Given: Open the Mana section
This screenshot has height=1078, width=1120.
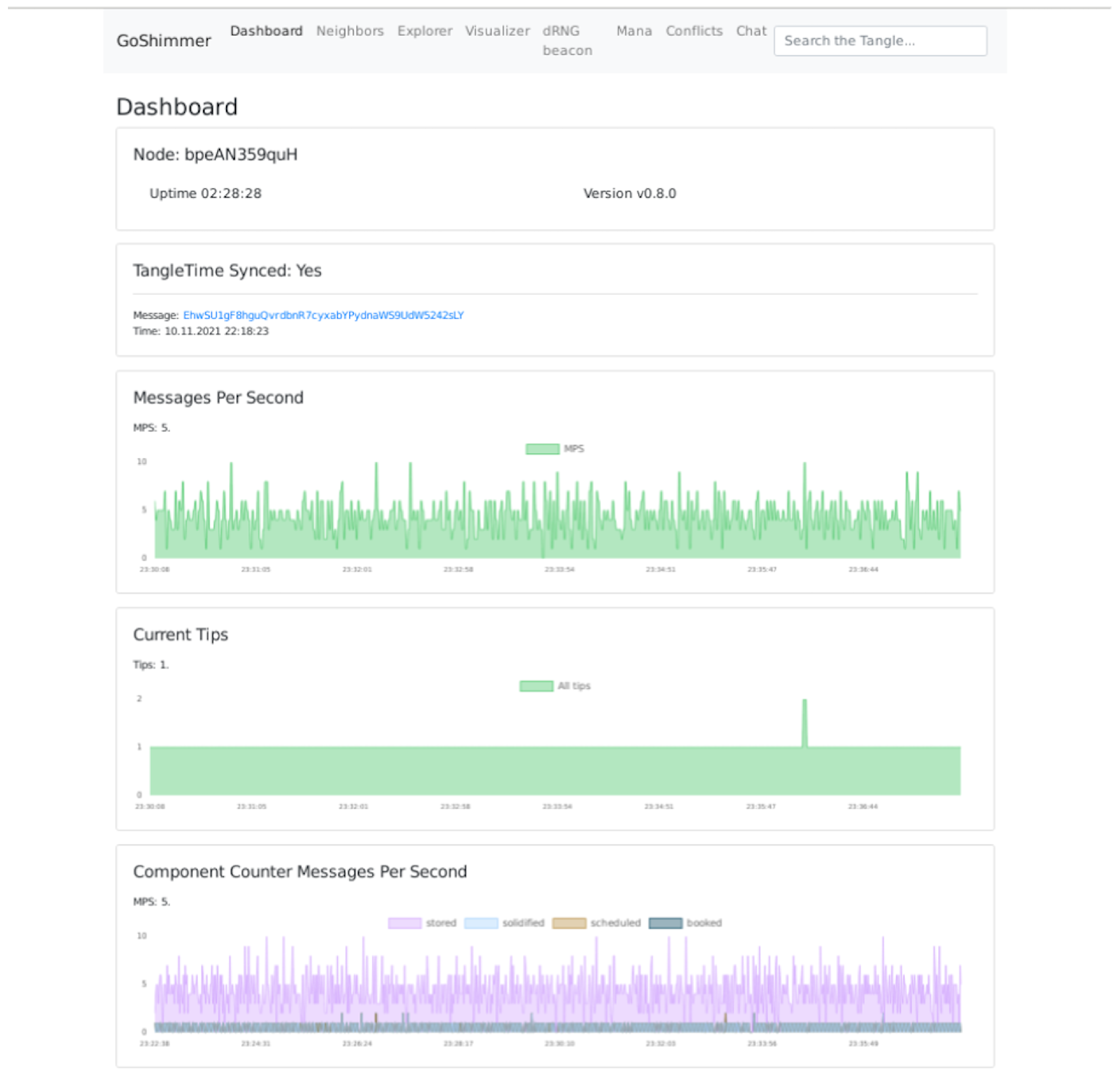Looking at the screenshot, I should (x=634, y=31).
